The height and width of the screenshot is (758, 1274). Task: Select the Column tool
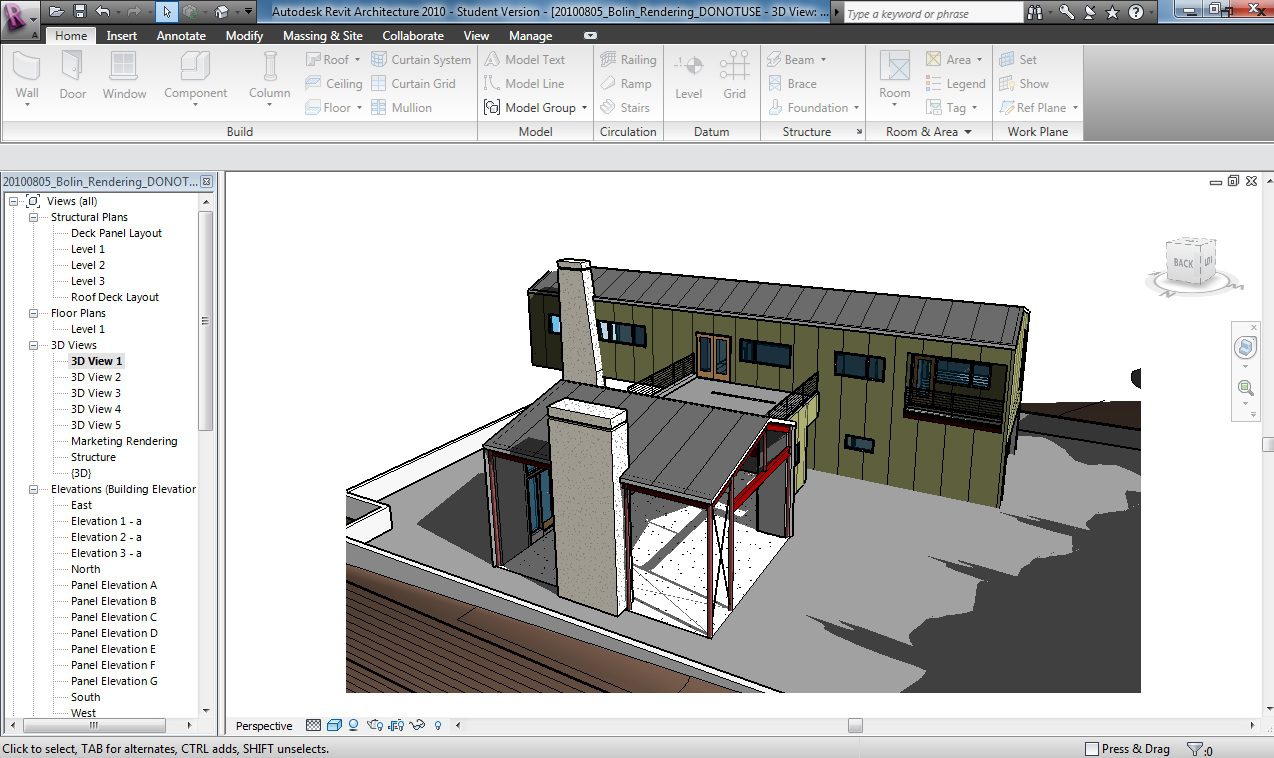point(270,77)
